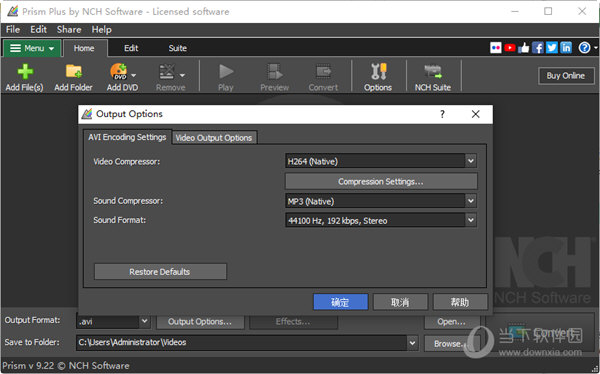Expand the Sound Format dropdown

click(x=471, y=220)
